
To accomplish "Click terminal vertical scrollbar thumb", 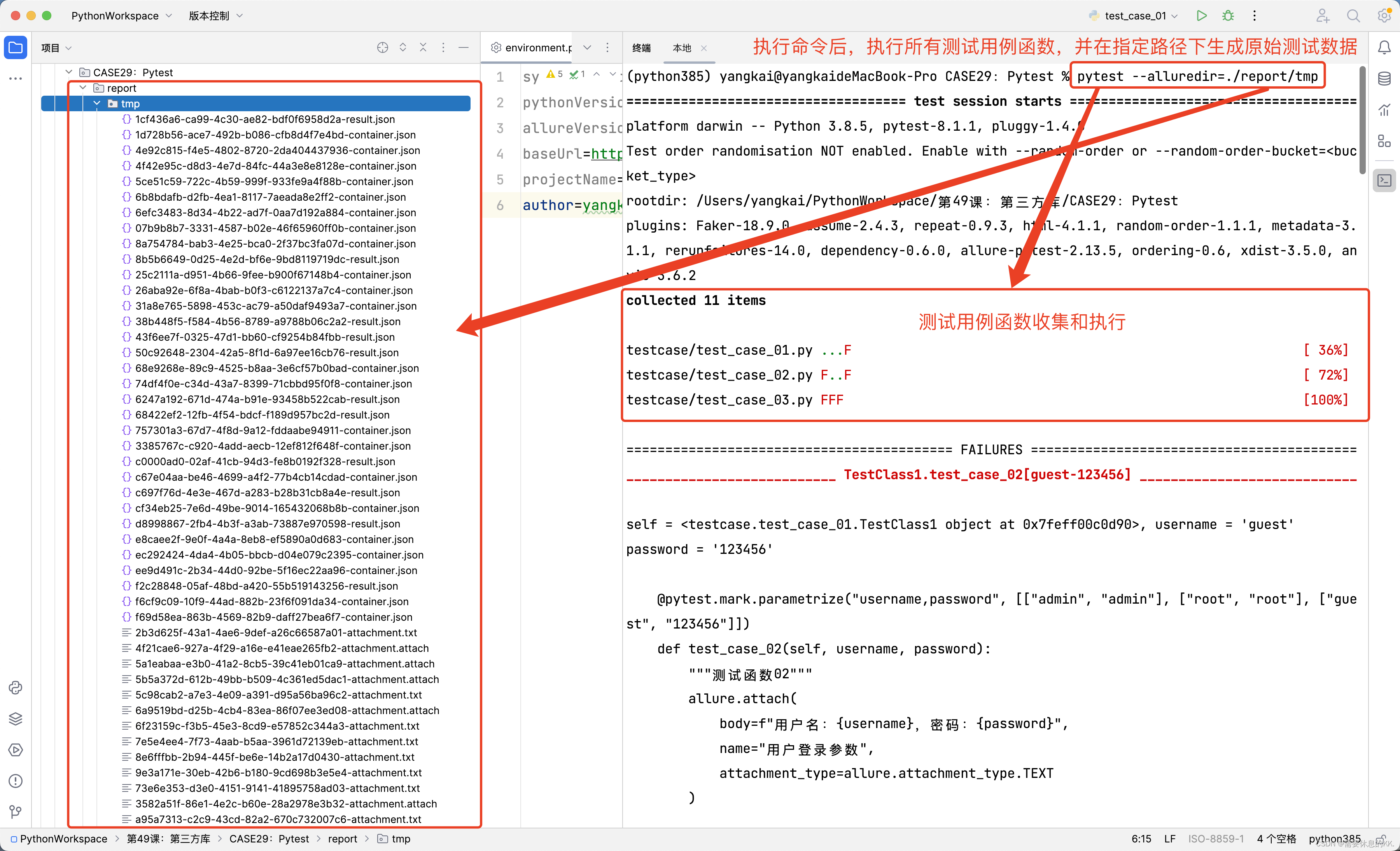I will pos(1362,121).
